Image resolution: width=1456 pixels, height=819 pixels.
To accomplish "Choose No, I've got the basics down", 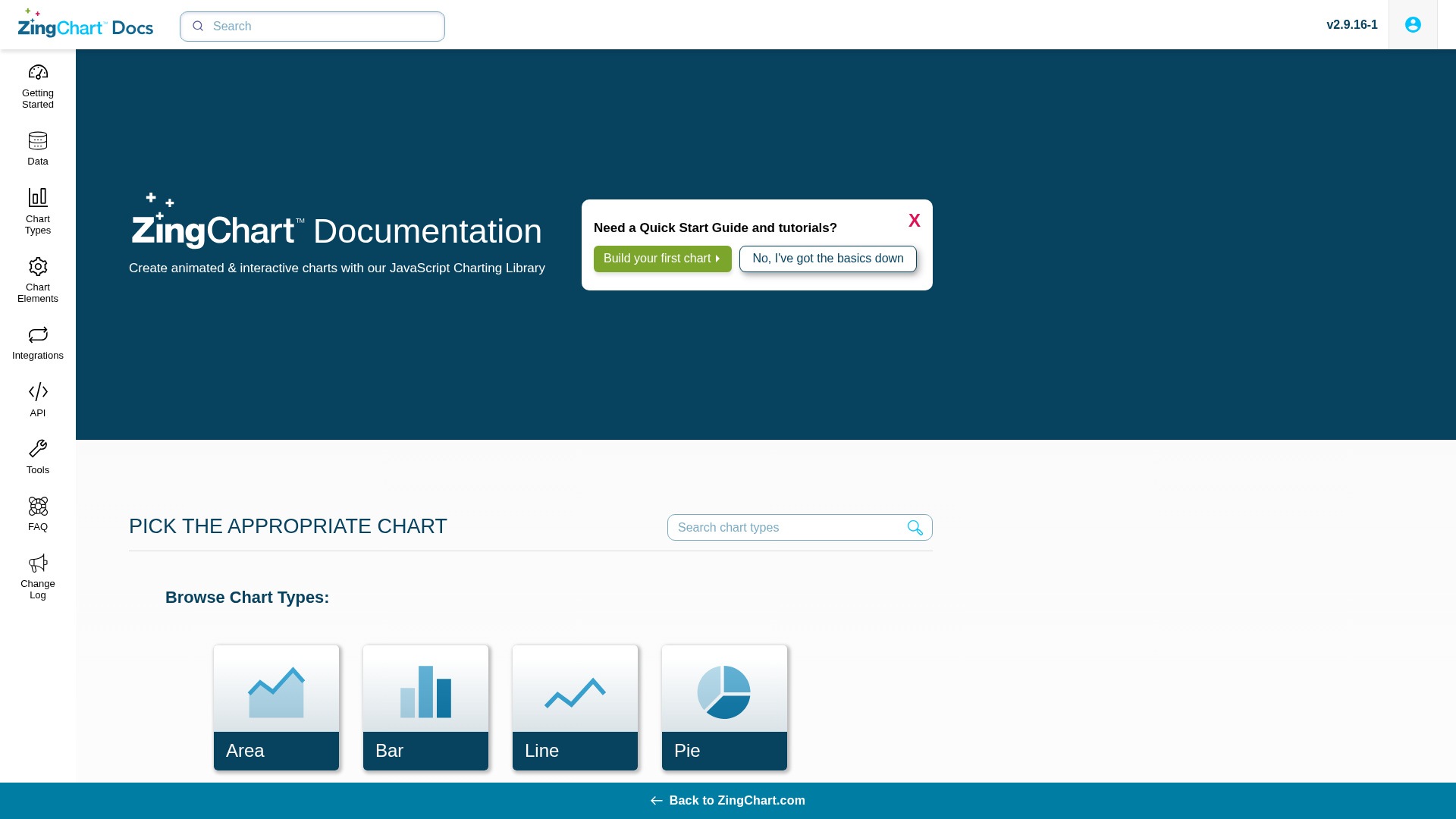I will 828,259.
